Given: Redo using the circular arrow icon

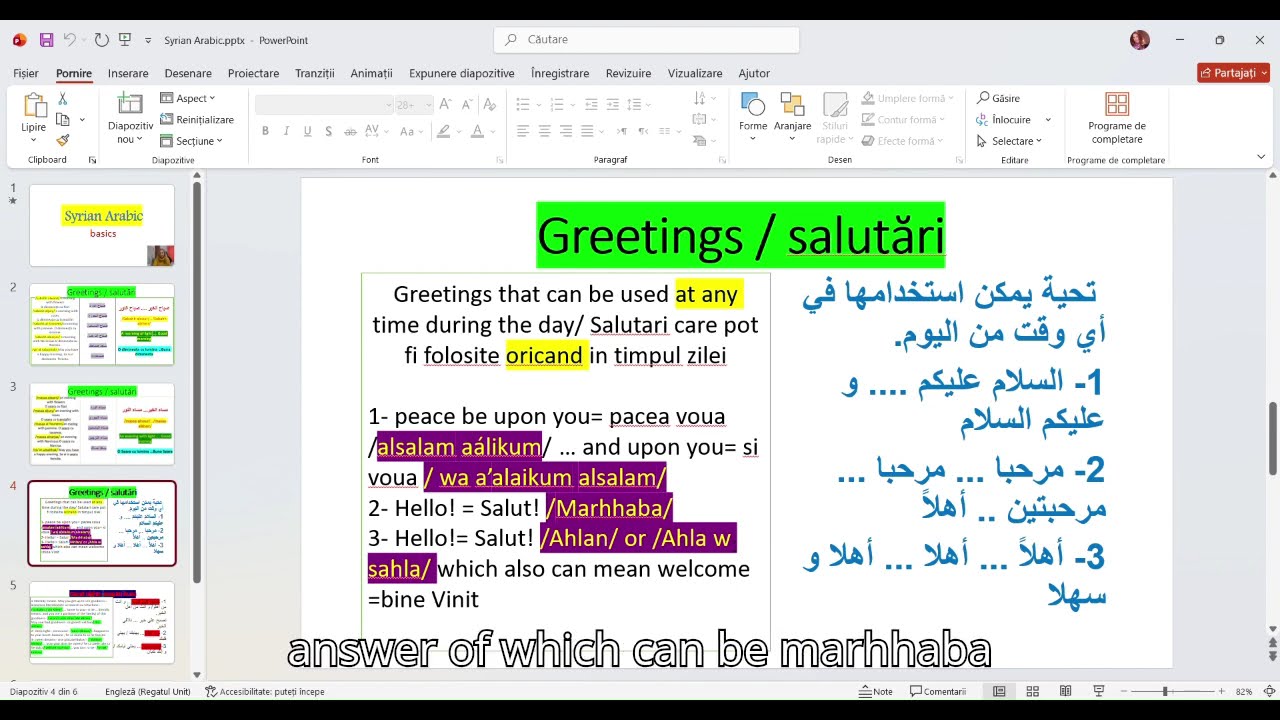Looking at the screenshot, I should tap(101, 40).
